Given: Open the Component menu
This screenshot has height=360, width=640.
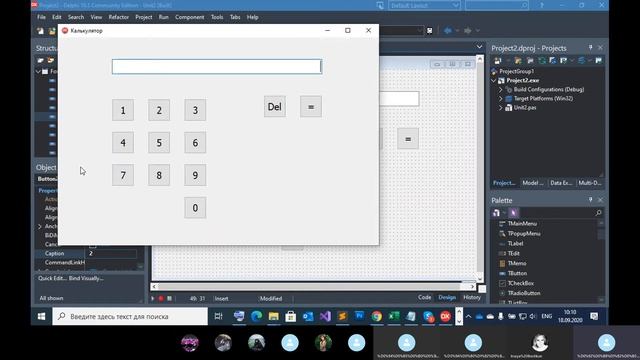Looking at the screenshot, I should click(190, 17).
